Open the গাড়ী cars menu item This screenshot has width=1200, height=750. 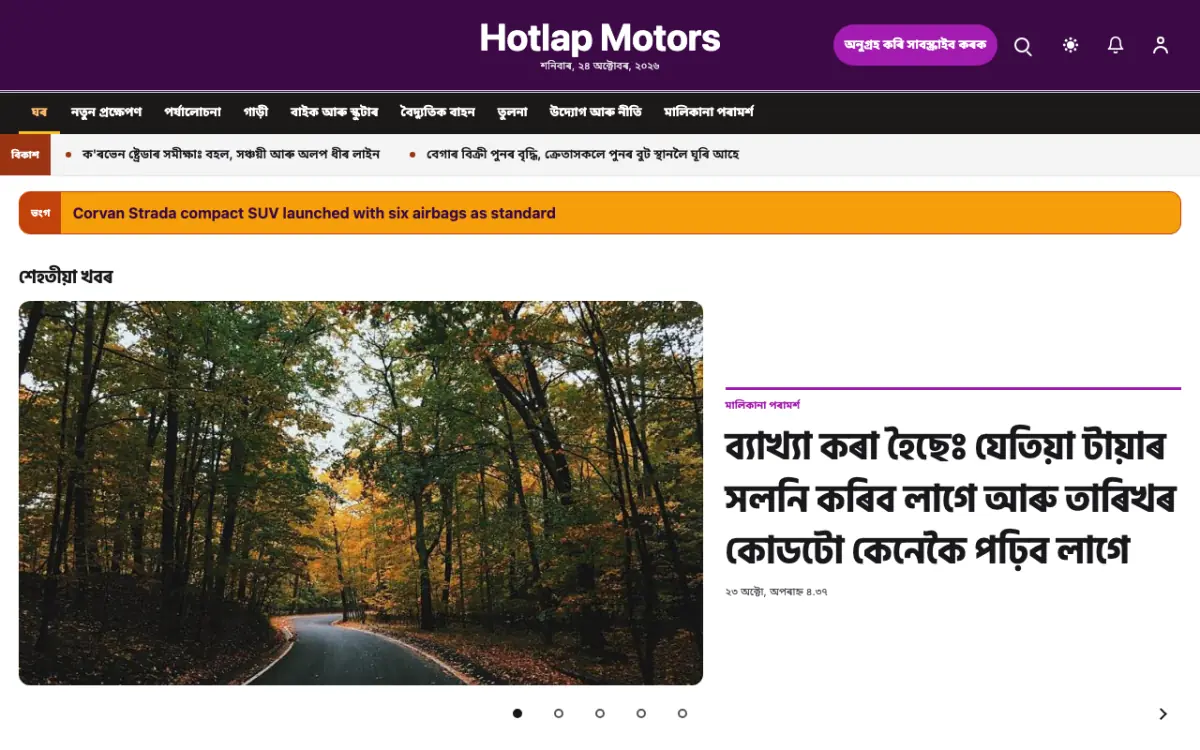coord(256,112)
